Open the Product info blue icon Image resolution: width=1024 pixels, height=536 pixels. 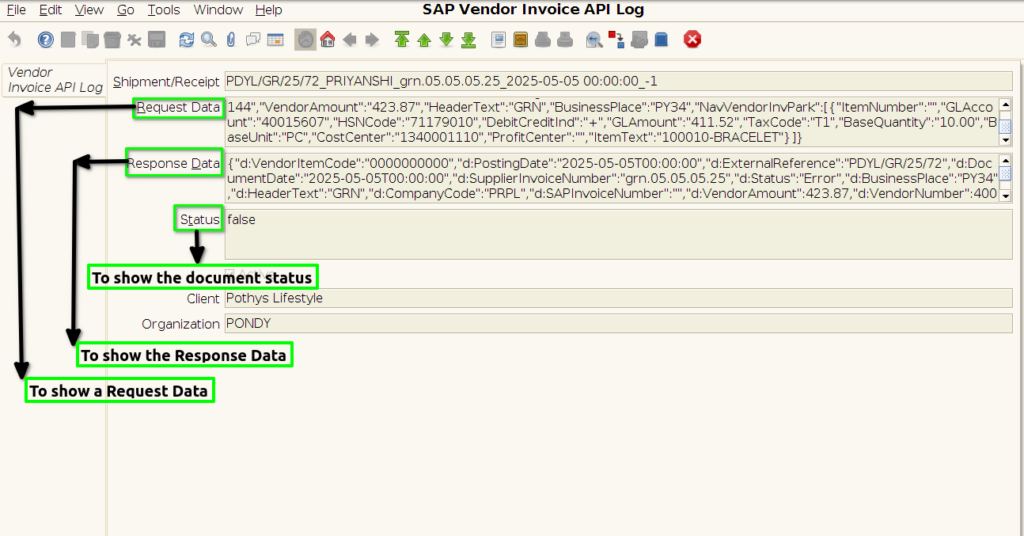tap(661, 40)
